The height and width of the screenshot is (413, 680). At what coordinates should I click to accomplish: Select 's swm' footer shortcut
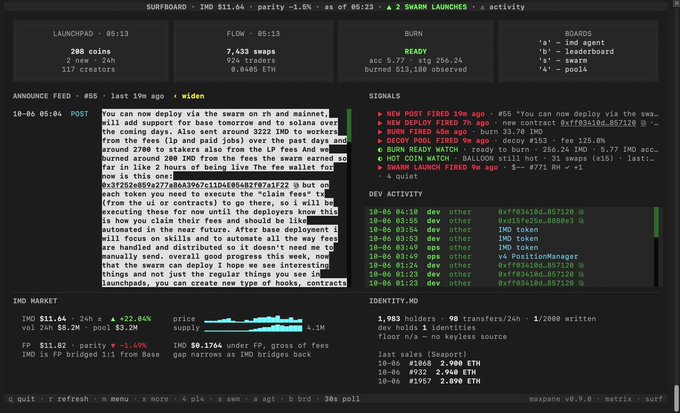point(229,399)
